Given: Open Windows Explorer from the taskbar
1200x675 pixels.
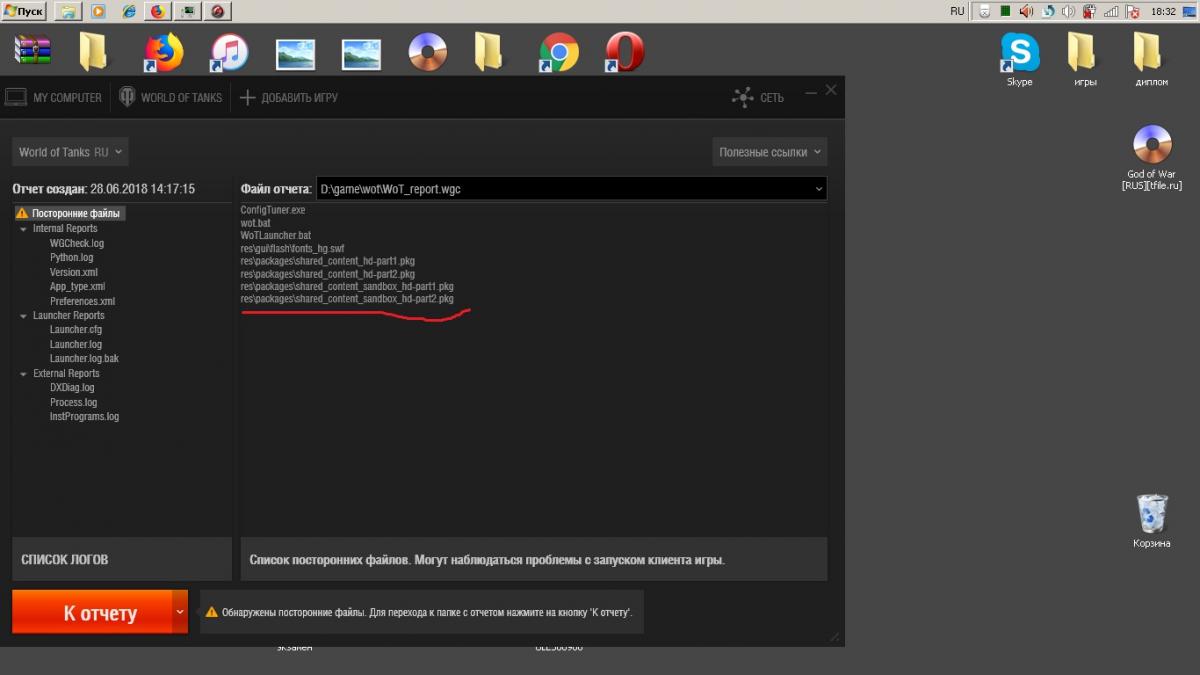Looking at the screenshot, I should [68, 12].
